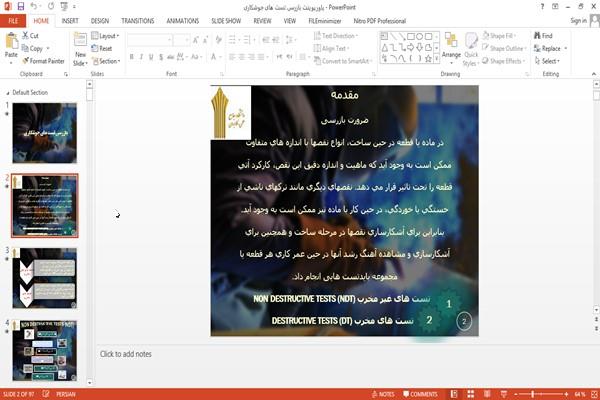The width and height of the screenshot is (600, 400).
Task: Click the Redo icon in title bar
Action: [51, 6]
